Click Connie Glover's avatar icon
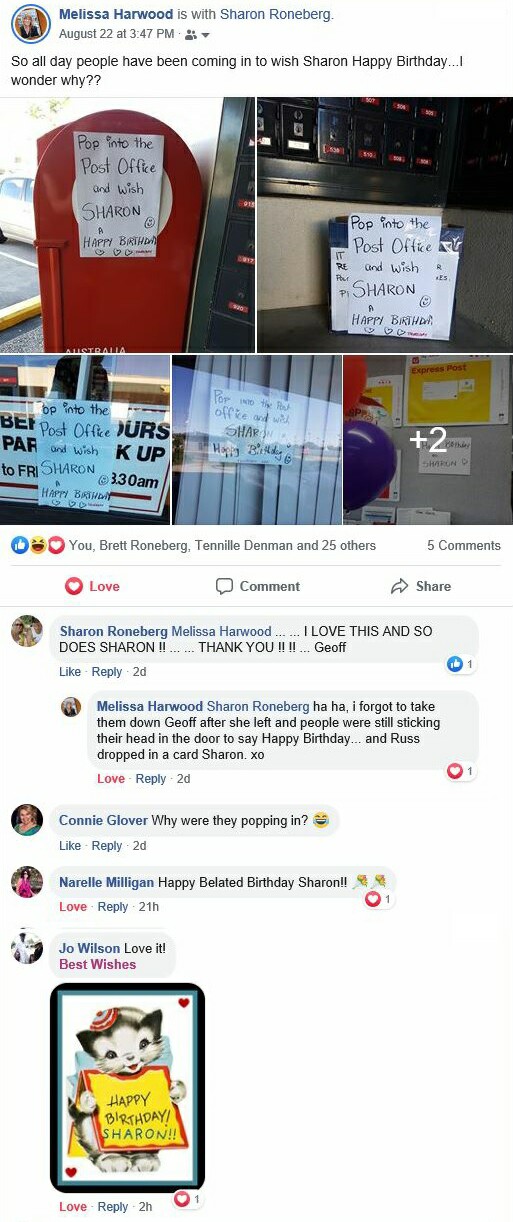513x1222 pixels. 27,821
